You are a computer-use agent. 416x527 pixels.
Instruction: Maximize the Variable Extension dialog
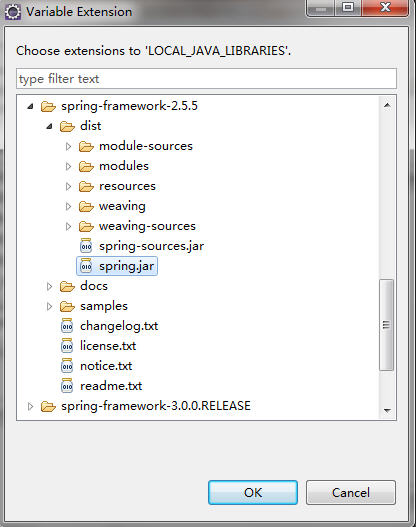click(x=348, y=7)
